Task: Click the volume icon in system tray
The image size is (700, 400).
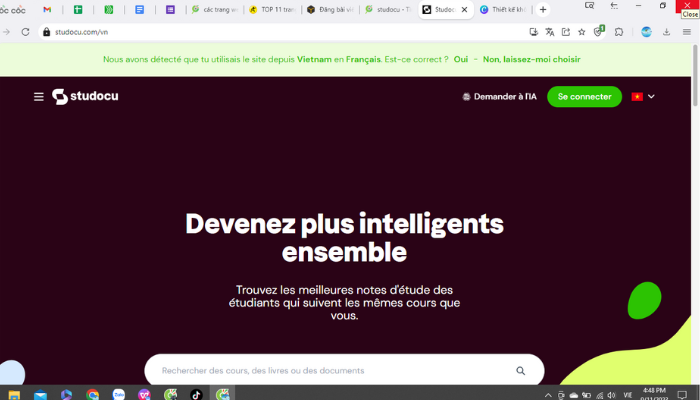Action: [612, 395]
